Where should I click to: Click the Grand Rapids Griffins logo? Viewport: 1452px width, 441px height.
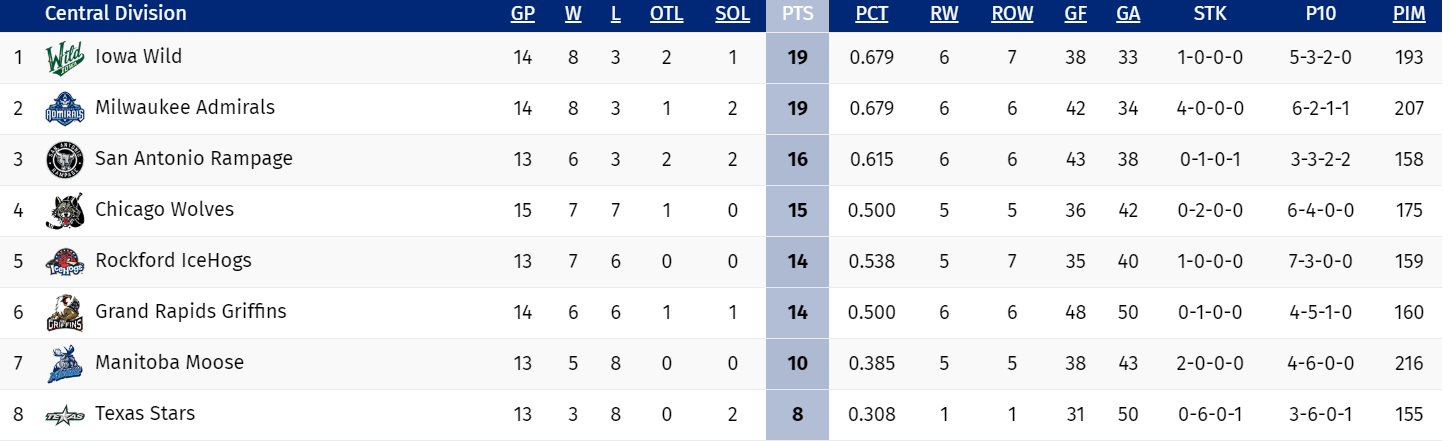click(x=62, y=313)
